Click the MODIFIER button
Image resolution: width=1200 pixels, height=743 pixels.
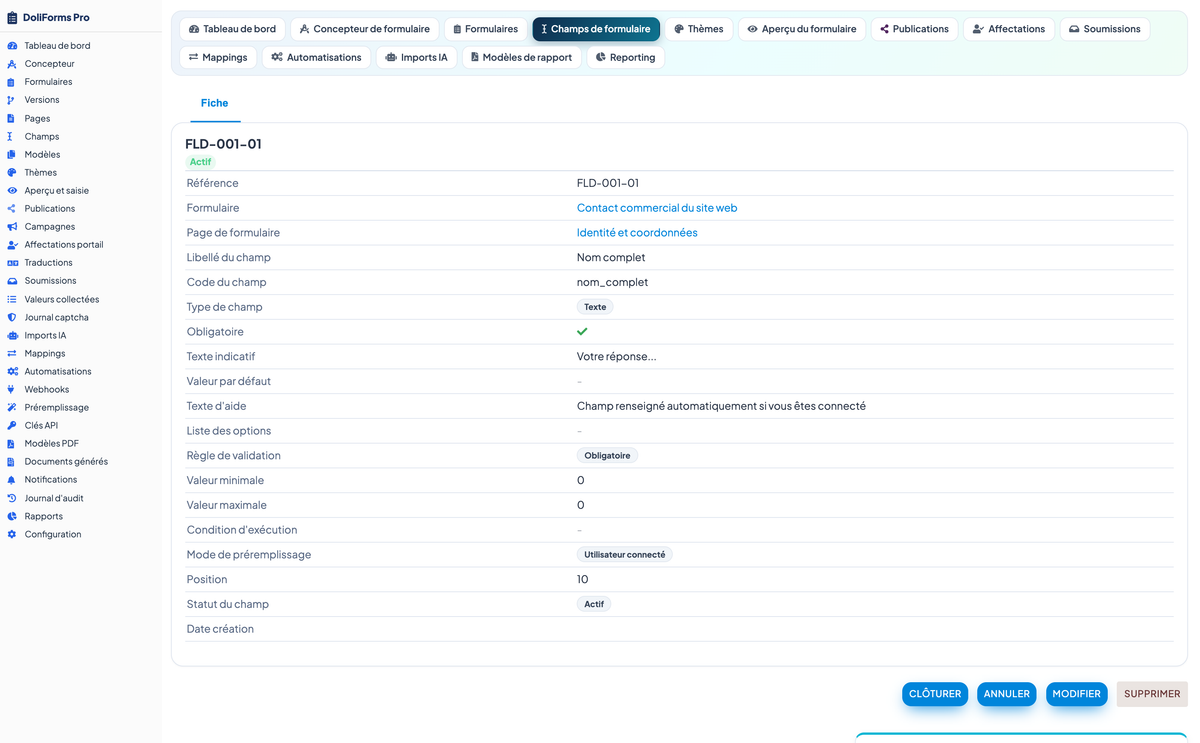(1077, 694)
